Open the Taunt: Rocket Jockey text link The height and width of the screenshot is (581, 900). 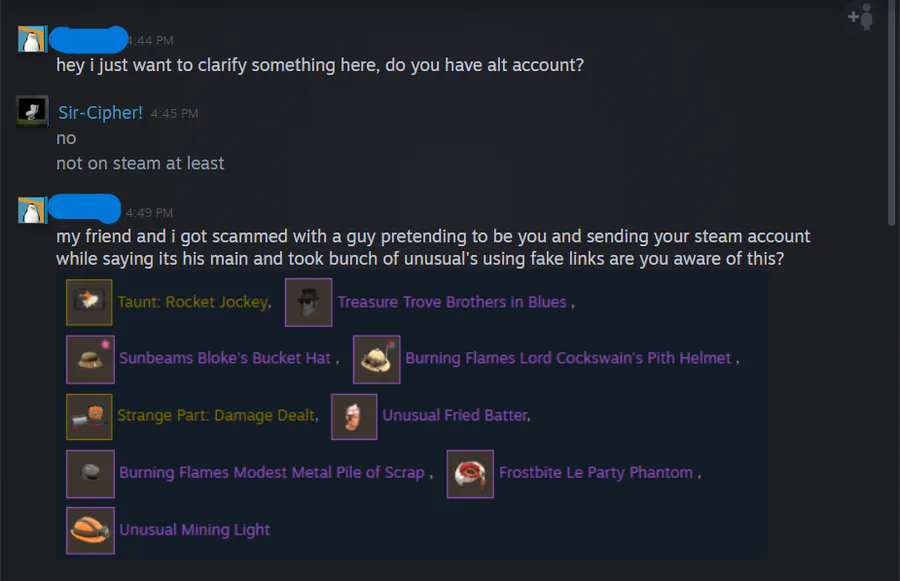click(193, 302)
